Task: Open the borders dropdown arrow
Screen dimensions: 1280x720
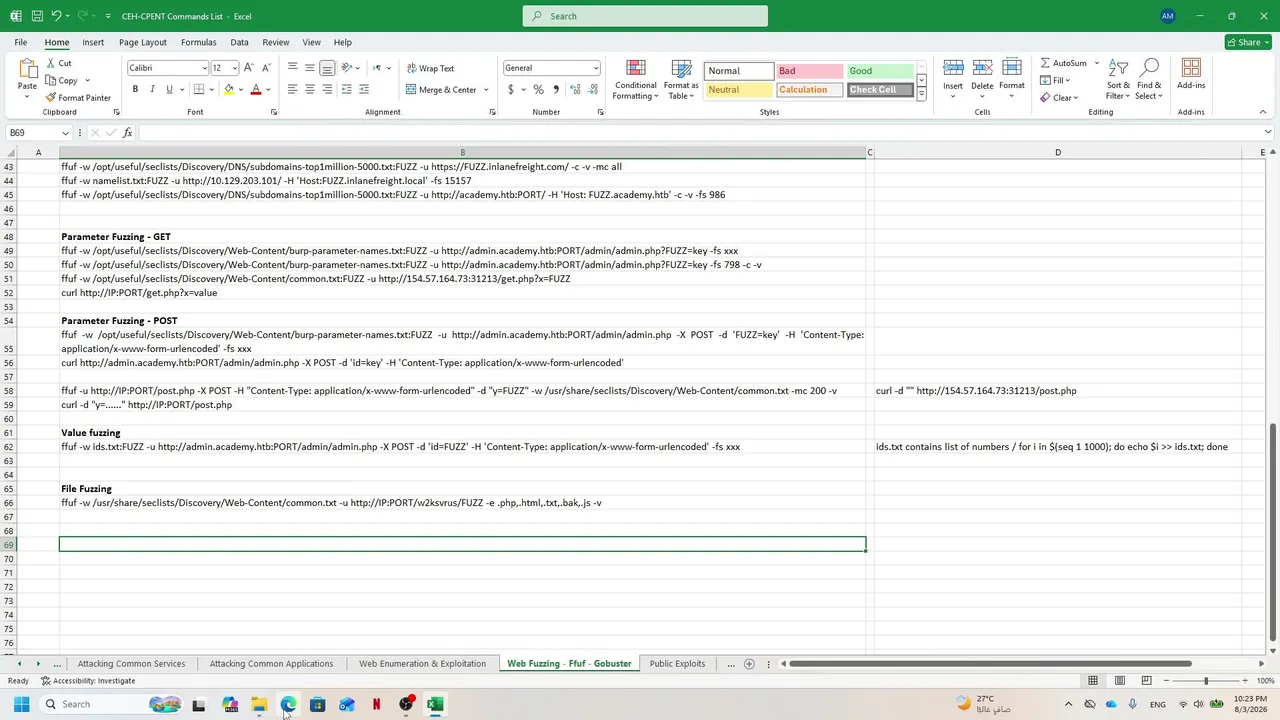Action: [x=211, y=90]
